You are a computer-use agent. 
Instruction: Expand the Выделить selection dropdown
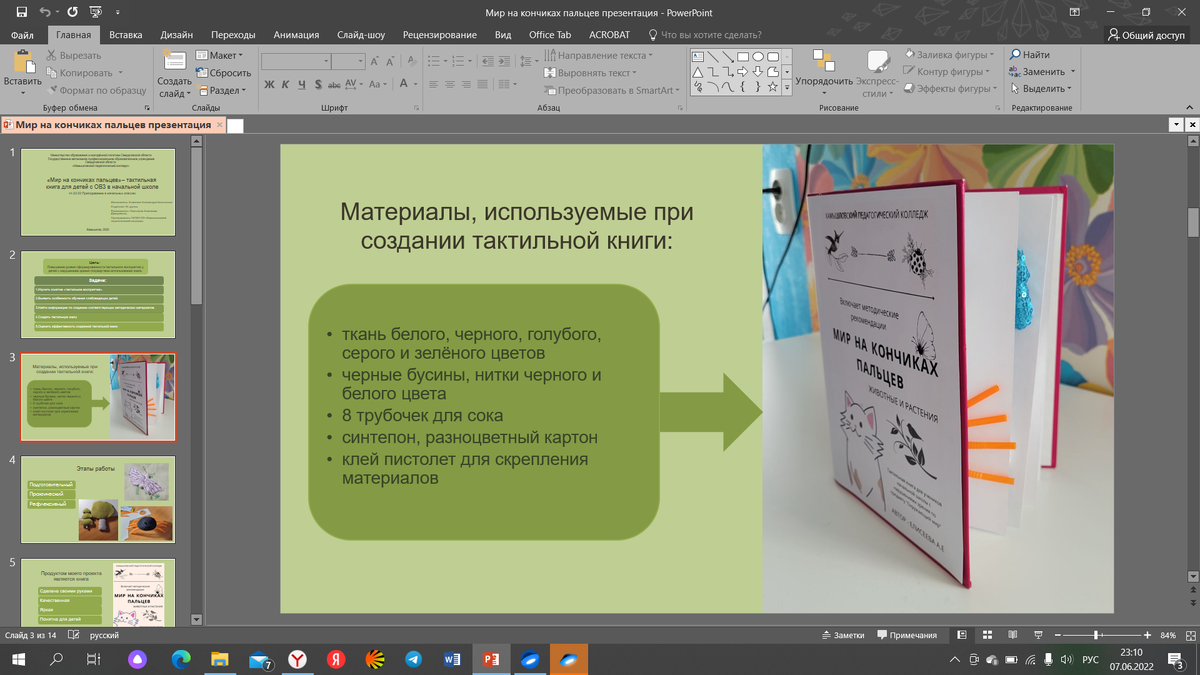[x=1043, y=89]
